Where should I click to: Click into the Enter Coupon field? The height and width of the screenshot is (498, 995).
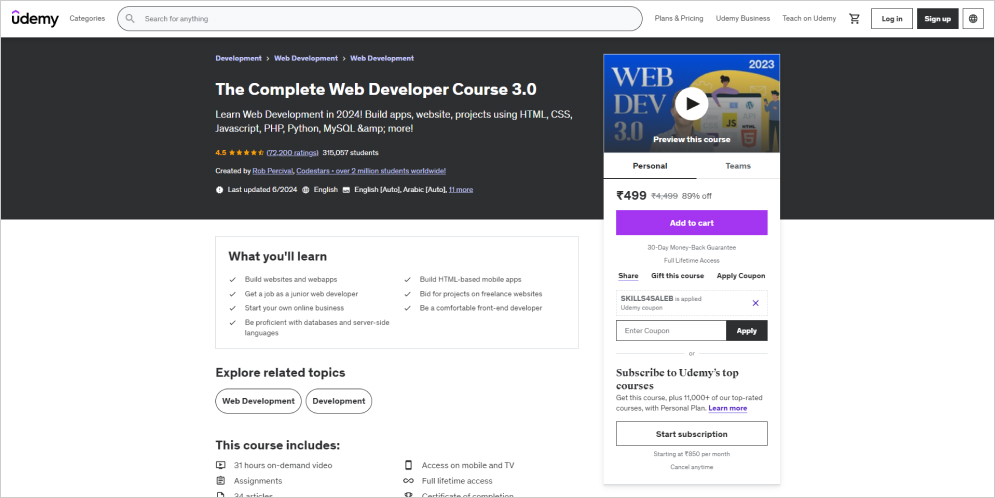click(x=671, y=331)
